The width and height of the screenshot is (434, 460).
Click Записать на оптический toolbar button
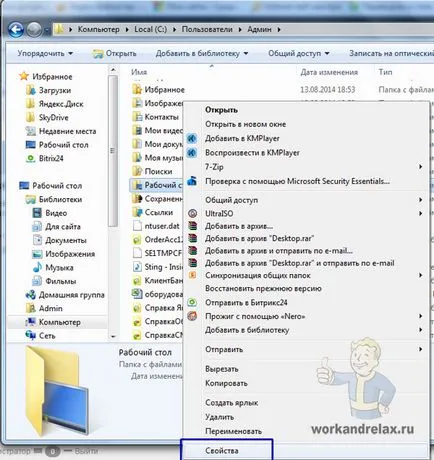click(x=391, y=53)
